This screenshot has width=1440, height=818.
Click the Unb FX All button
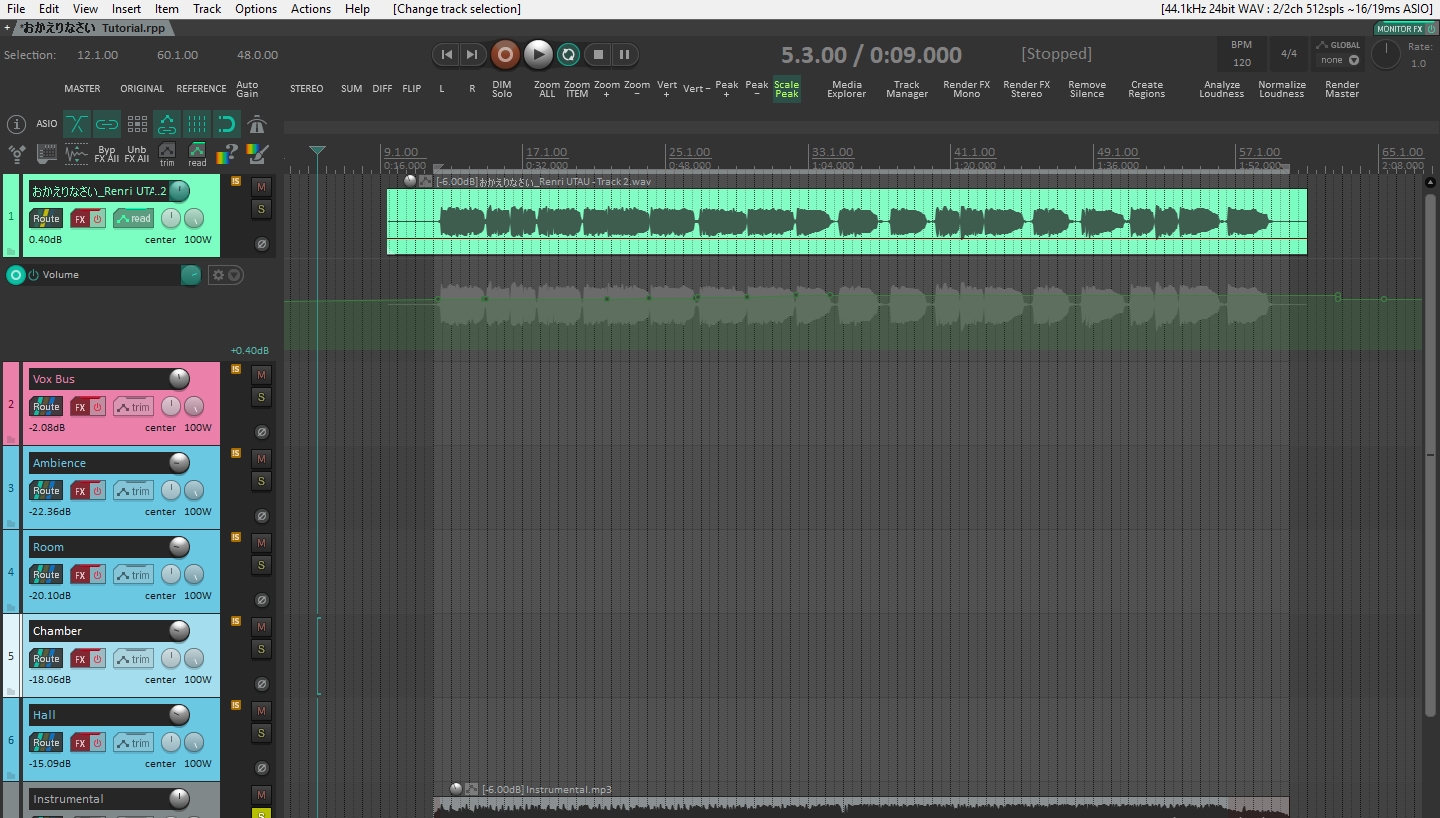click(x=137, y=154)
